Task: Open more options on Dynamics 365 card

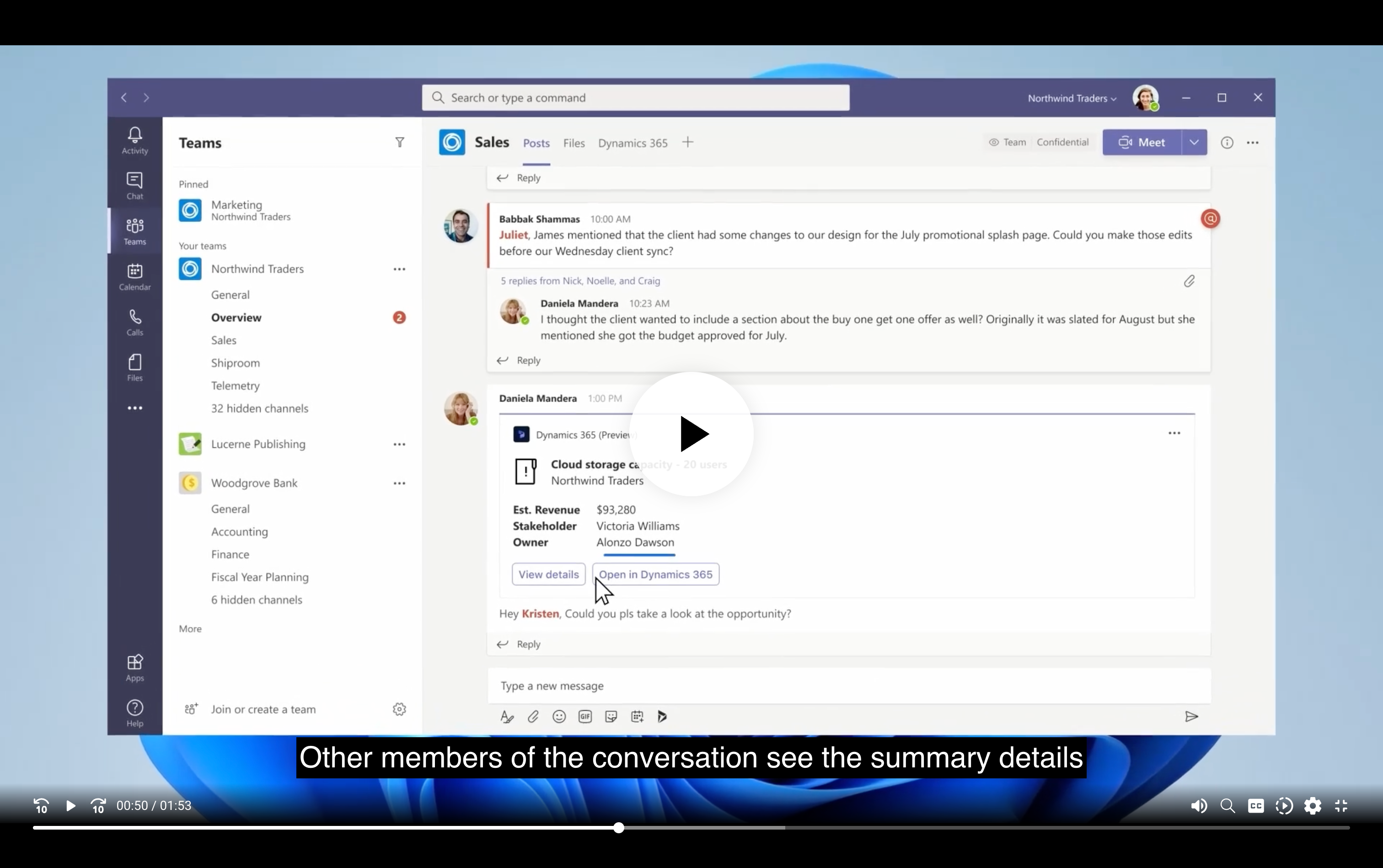Action: coord(1174,433)
